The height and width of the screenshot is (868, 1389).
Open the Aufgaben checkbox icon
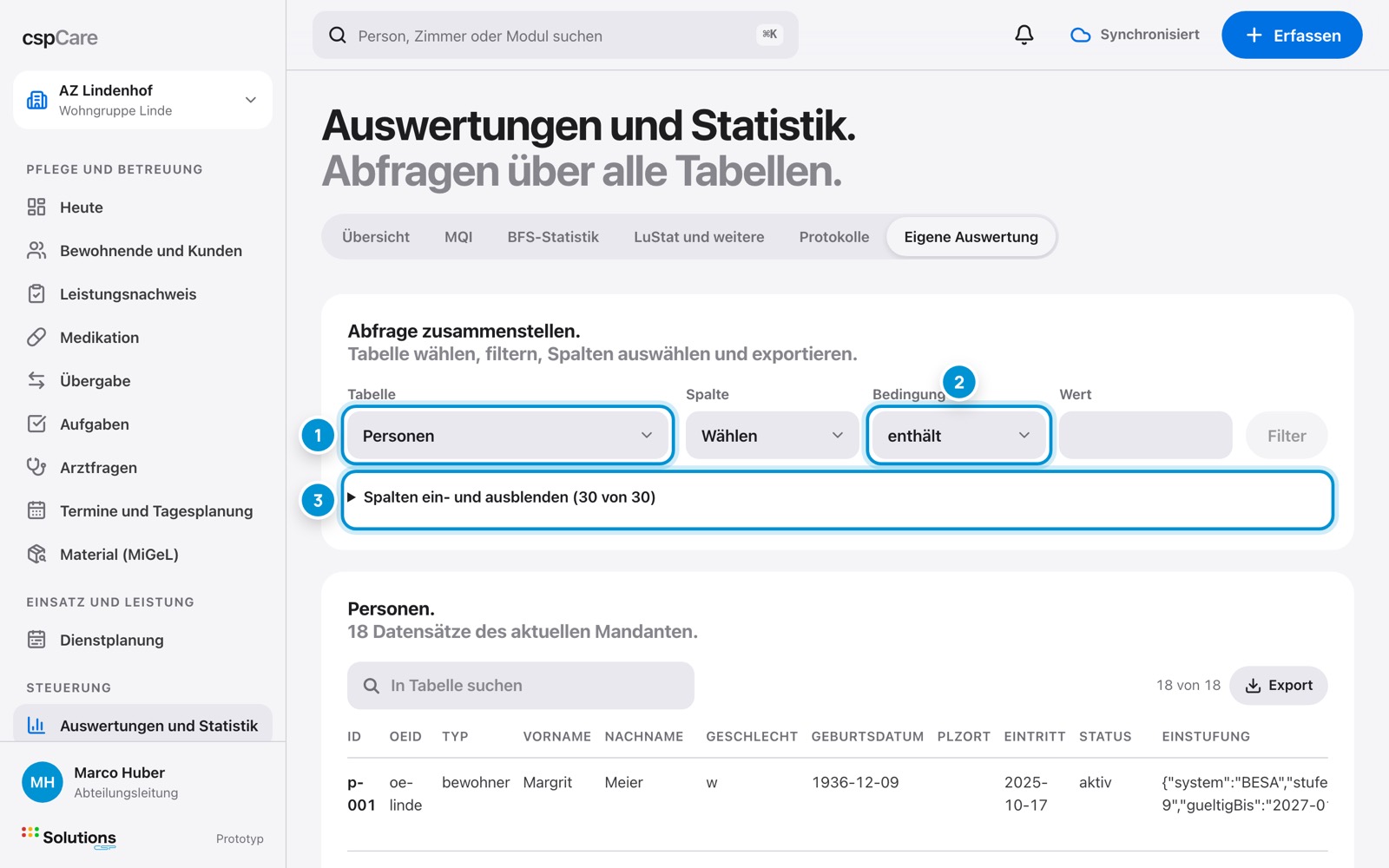[36, 424]
